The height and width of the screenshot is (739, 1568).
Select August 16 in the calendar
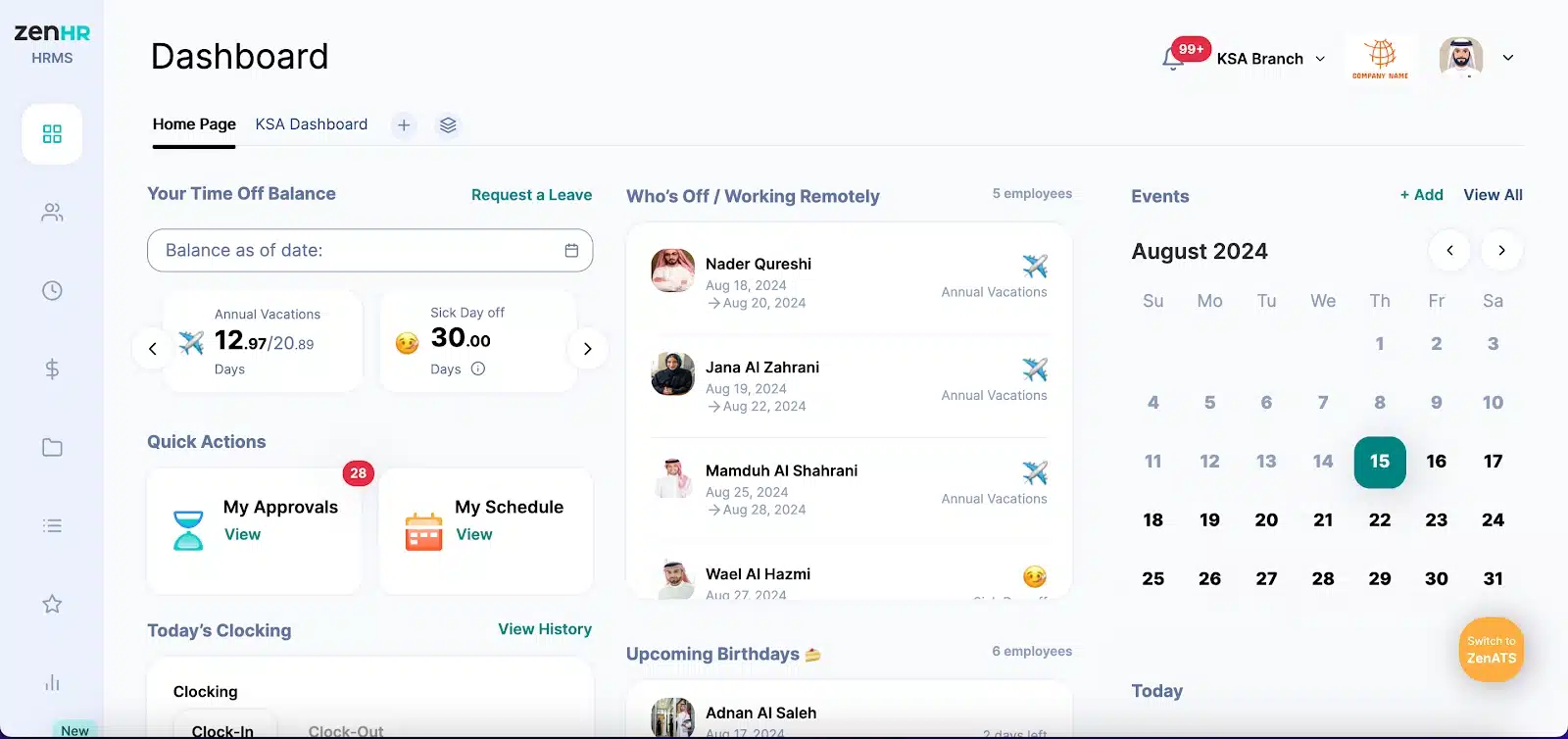[1437, 462]
